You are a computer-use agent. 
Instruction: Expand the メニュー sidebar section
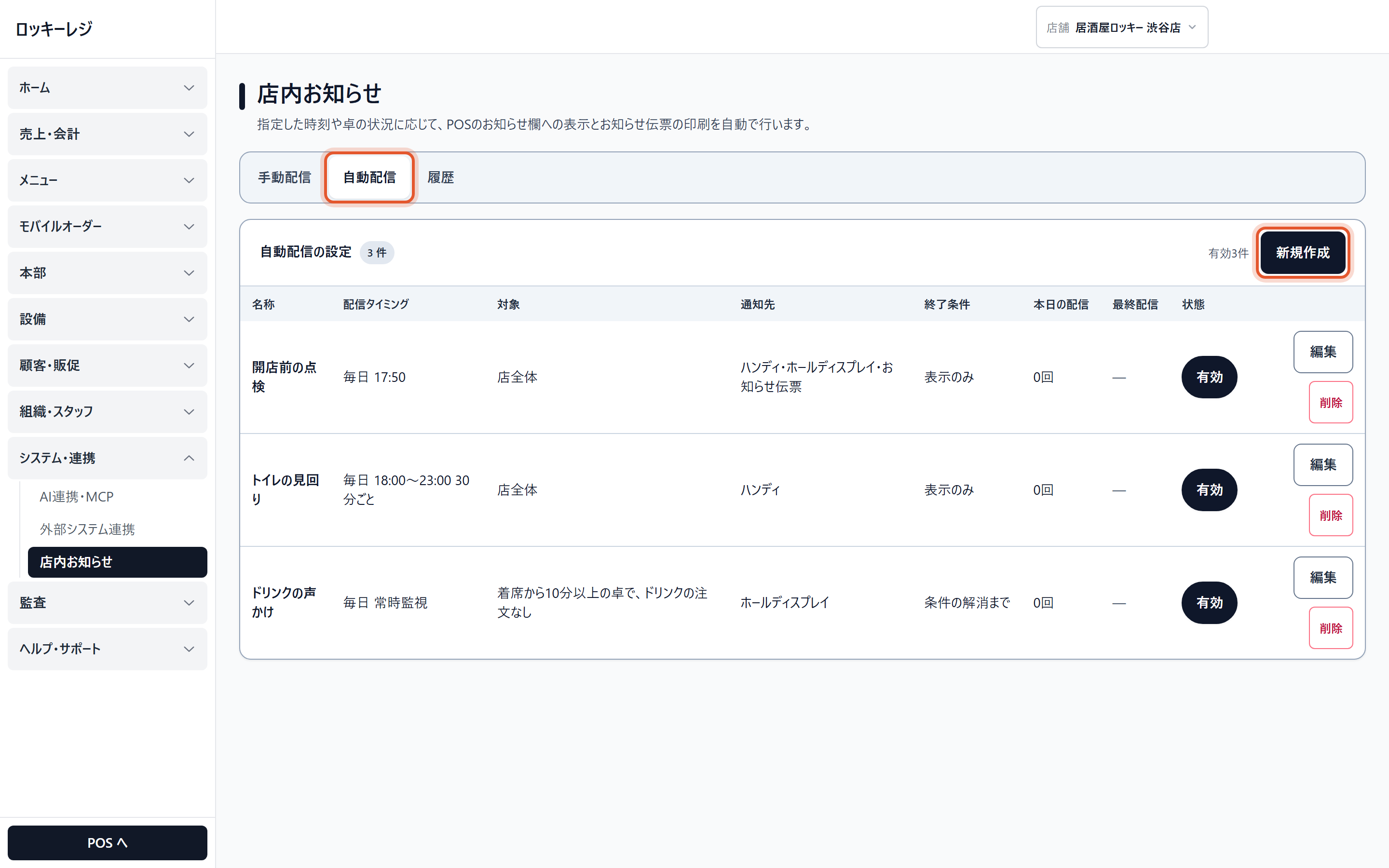[108, 180]
